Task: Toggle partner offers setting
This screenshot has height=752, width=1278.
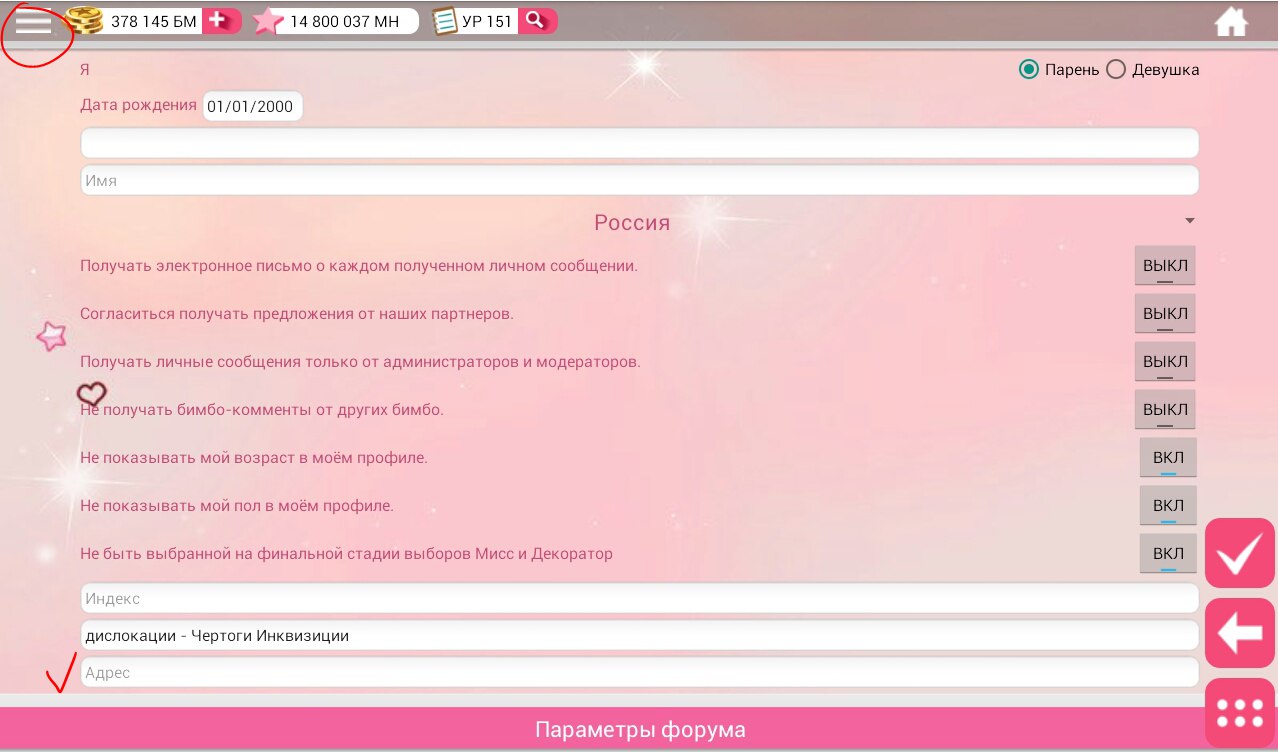Action: click(1164, 314)
